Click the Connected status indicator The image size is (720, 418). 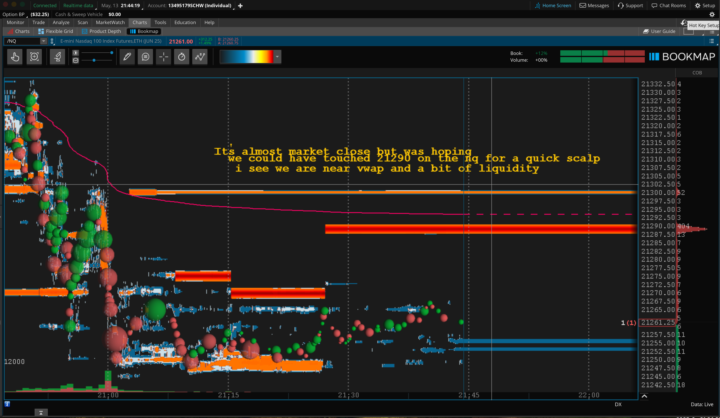coord(44,6)
